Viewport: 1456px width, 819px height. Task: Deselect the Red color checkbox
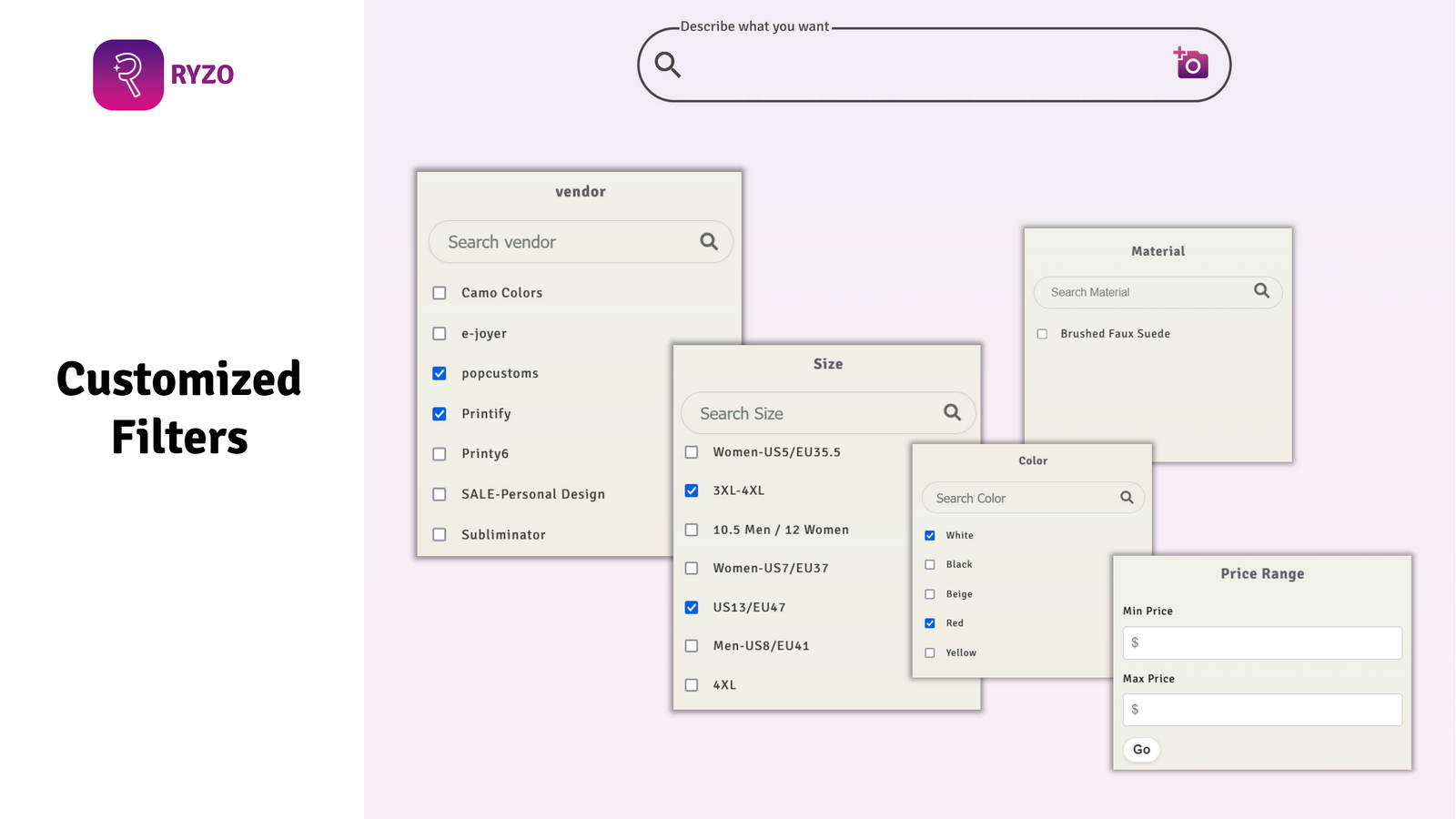pyautogui.click(x=930, y=623)
